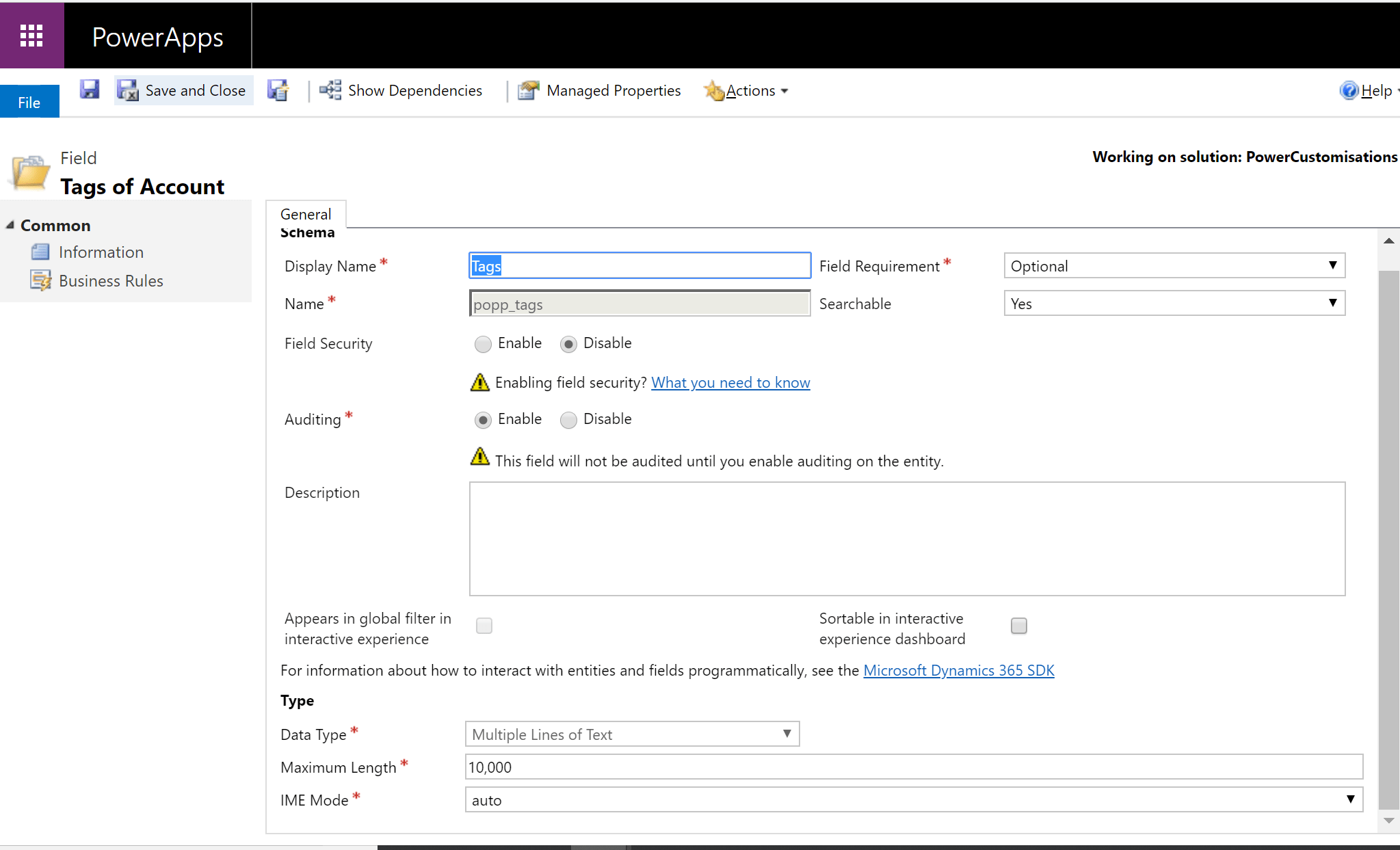1400x850 pixels.
Task: Click the vertical scrollbar down arrow
Action: click(1388, 820)
